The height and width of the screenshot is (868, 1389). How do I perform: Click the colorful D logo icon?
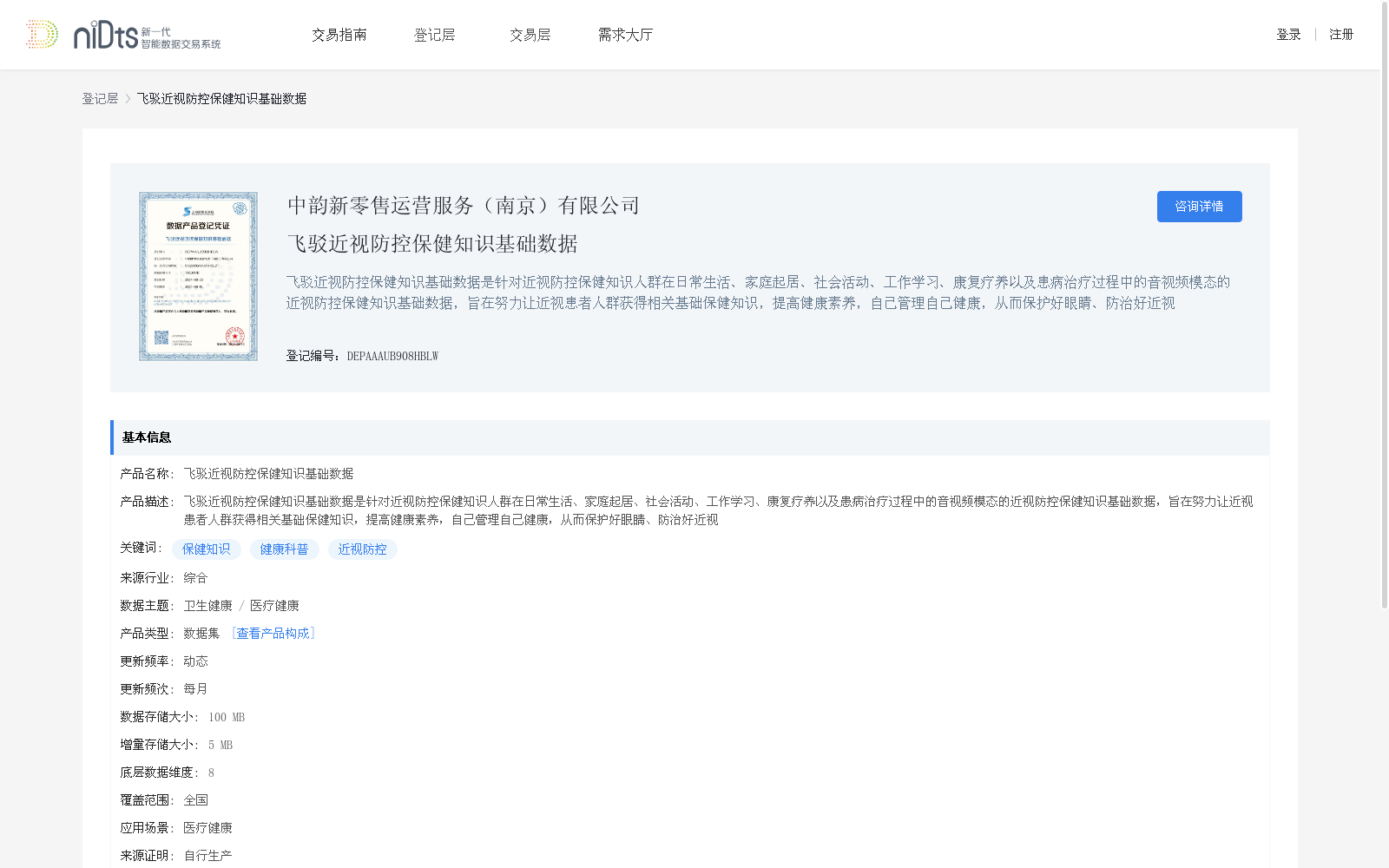point(42,35)
